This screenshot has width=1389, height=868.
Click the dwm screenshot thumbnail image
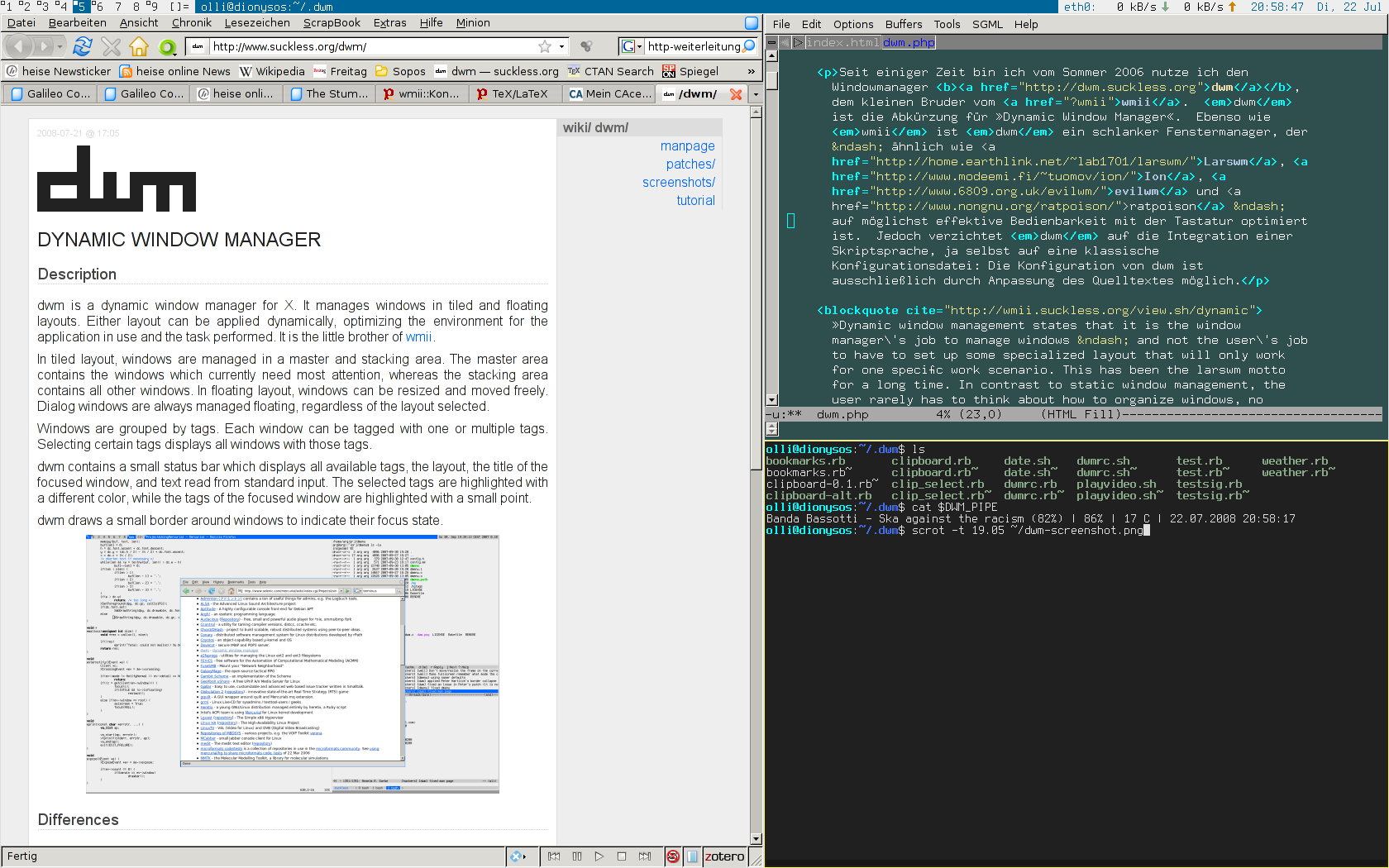coord(293,664)
